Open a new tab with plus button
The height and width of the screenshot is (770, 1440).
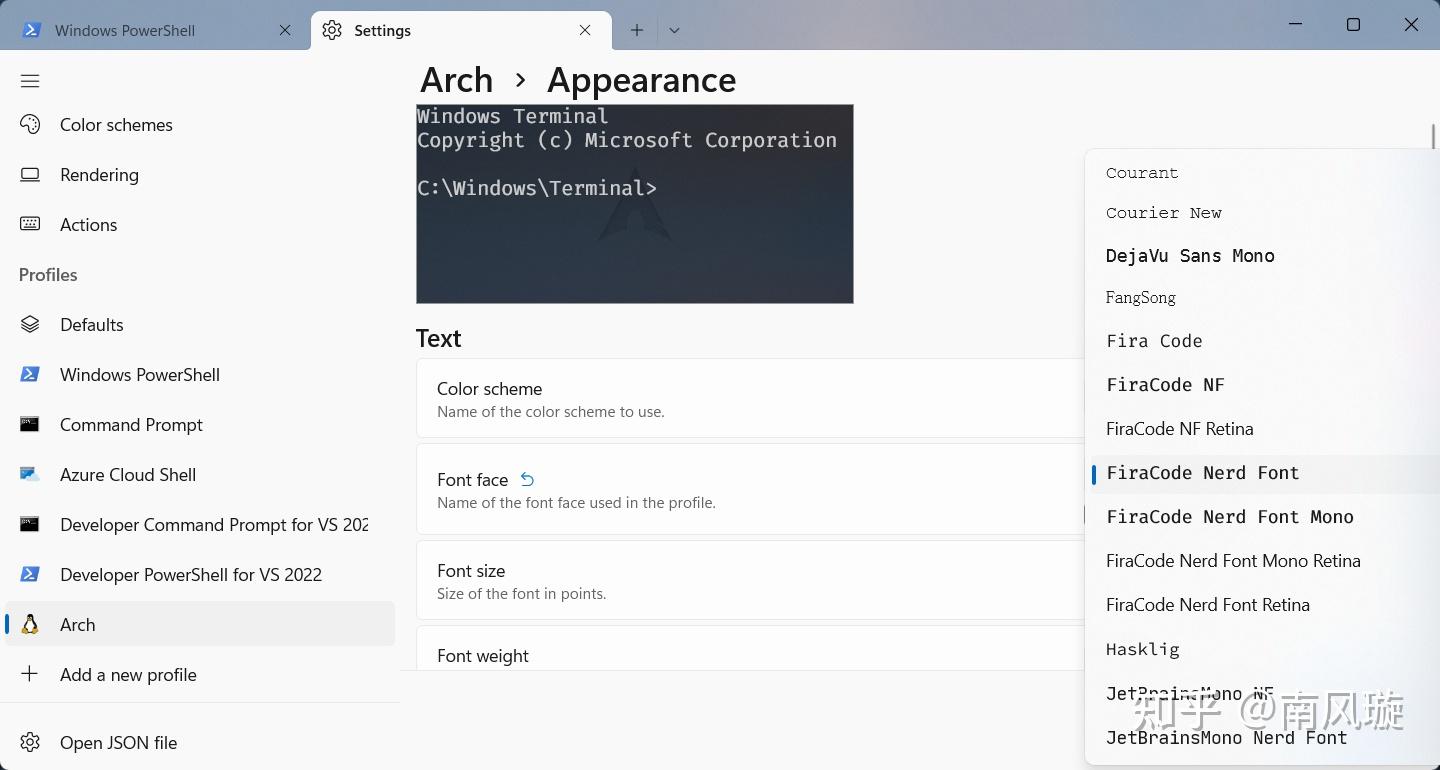(x=636, y=30)
